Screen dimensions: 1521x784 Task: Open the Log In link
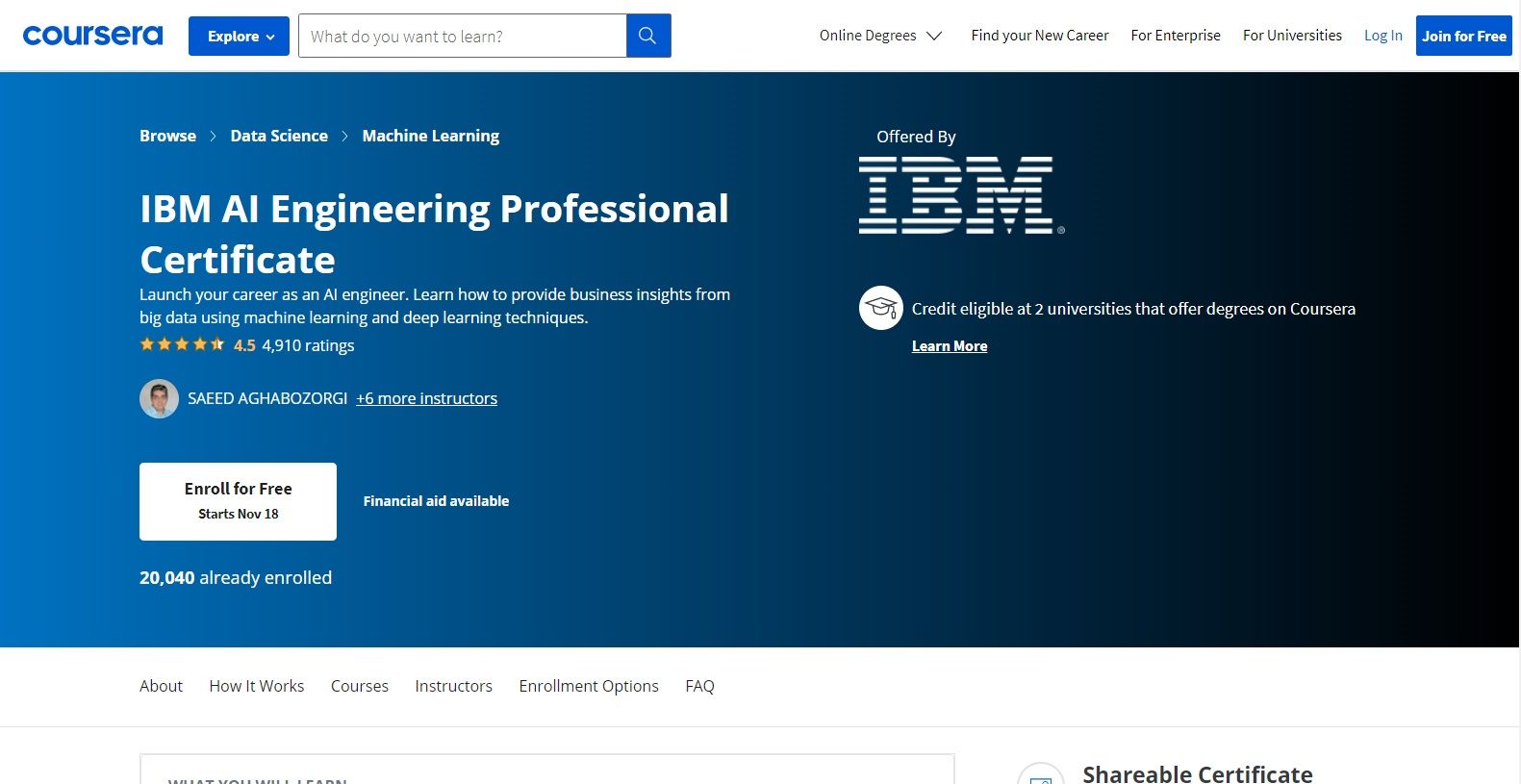1382,36
